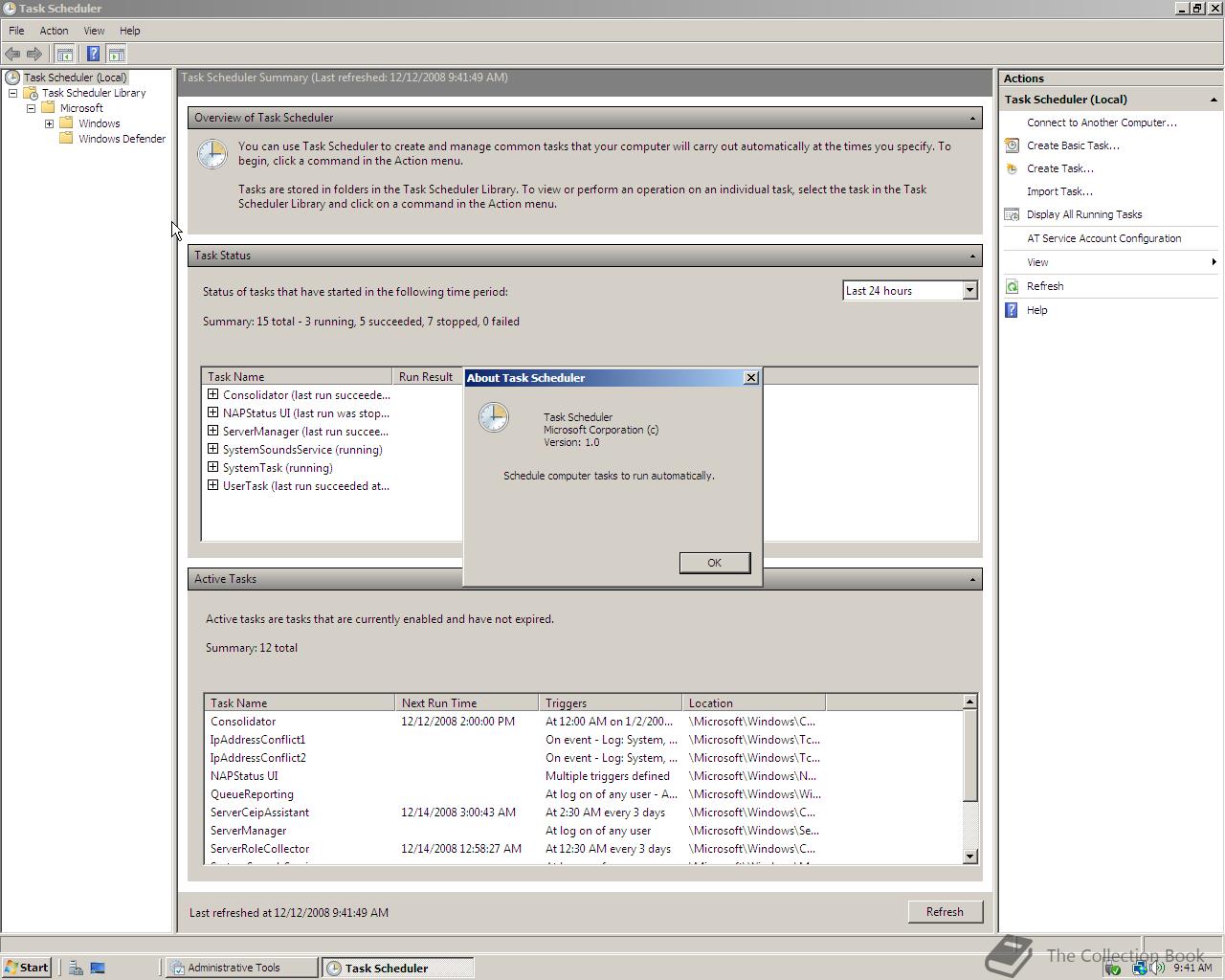Select ServerCeipAssistant in Active Tasks list

point(259,813)
